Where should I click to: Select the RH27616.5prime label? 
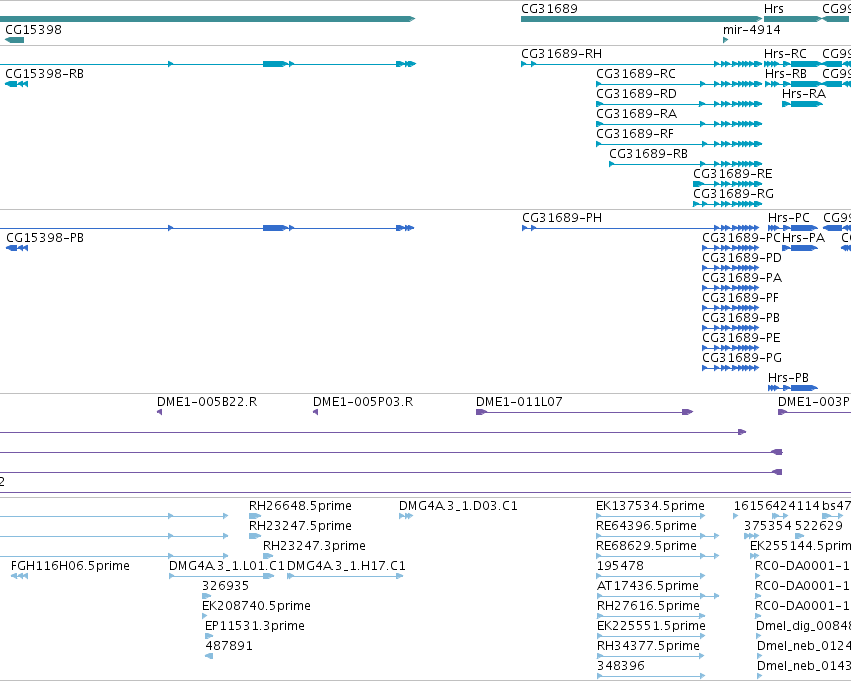click(x=648, y=606)
